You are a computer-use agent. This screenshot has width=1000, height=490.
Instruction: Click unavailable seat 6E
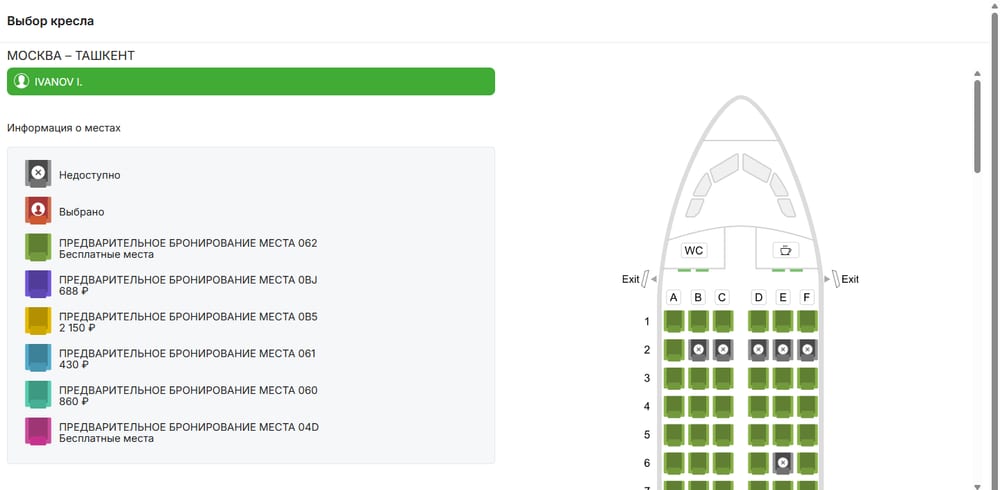[x=783, y=463]
